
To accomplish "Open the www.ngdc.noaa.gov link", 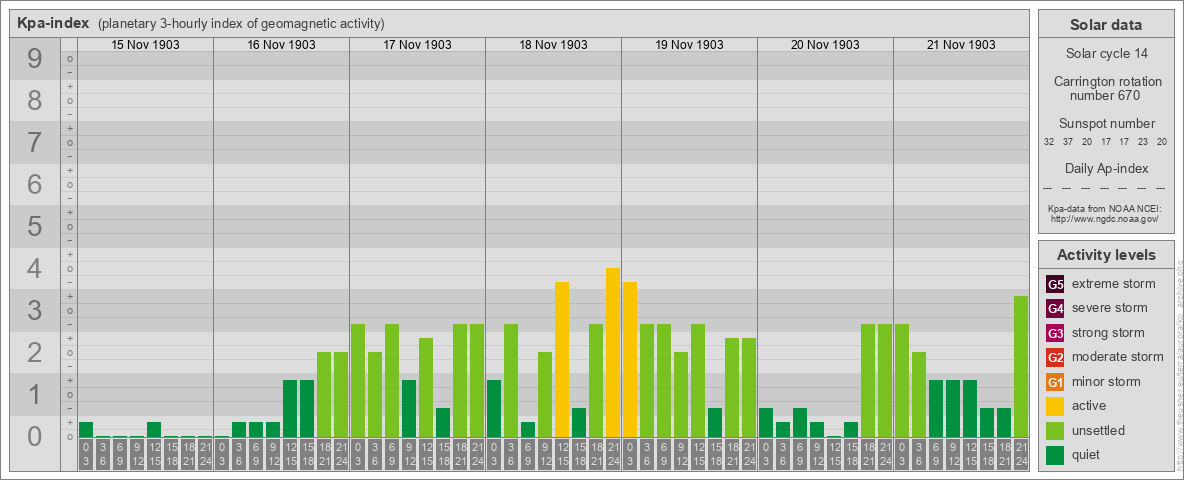I will click(1105, 218).
